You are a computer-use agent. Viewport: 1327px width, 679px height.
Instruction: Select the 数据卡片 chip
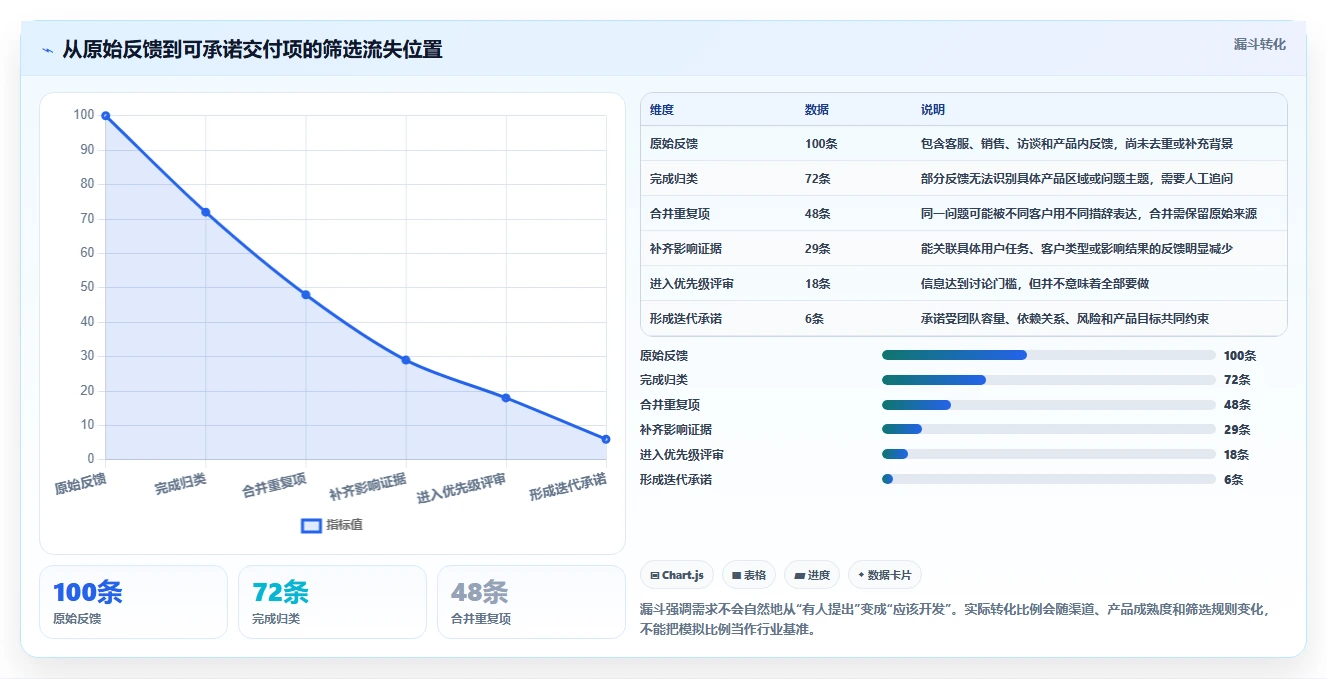click(885, 575)
